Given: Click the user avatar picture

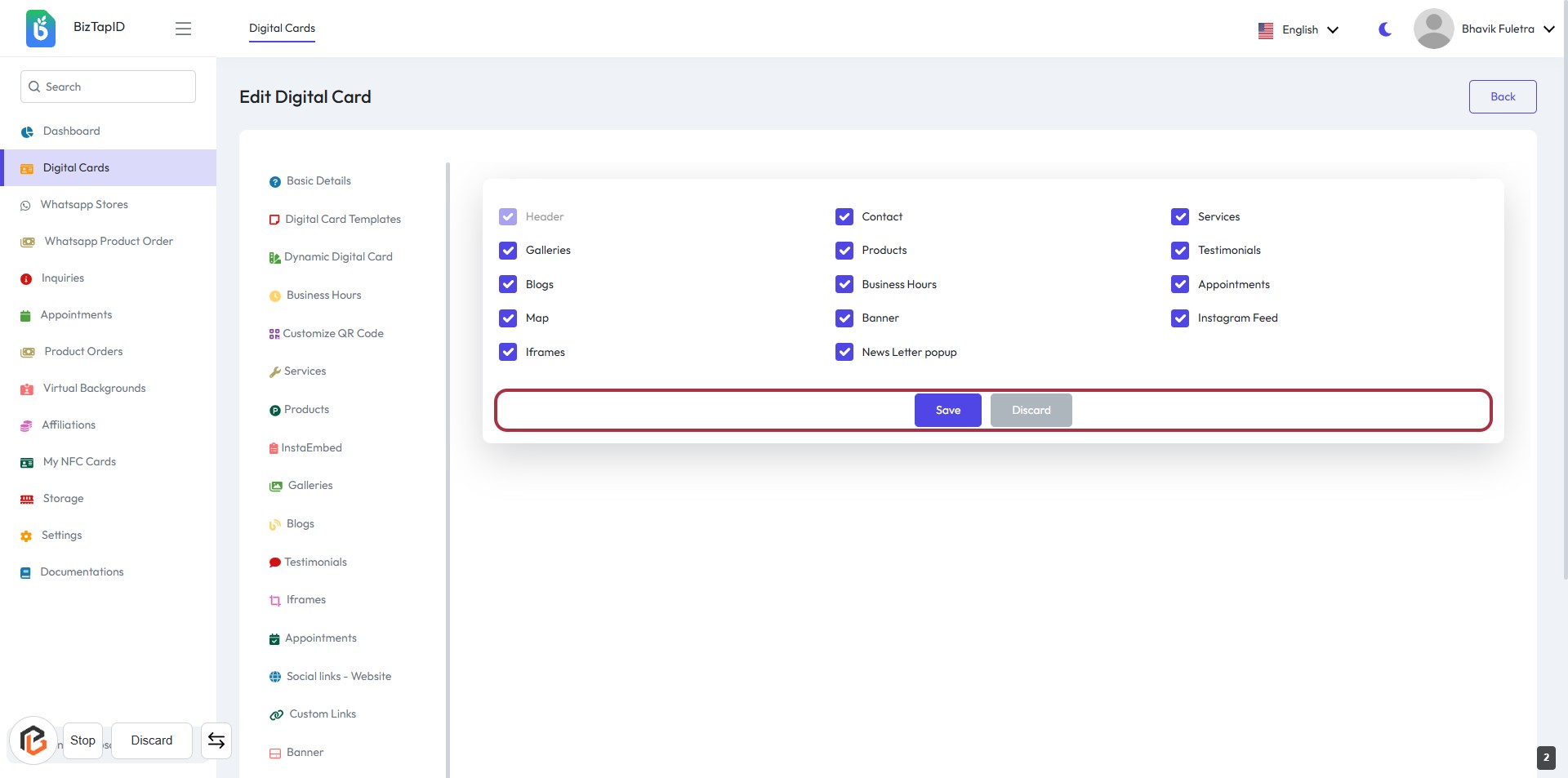Looking at the screenshot, I should coord(1432,29).
